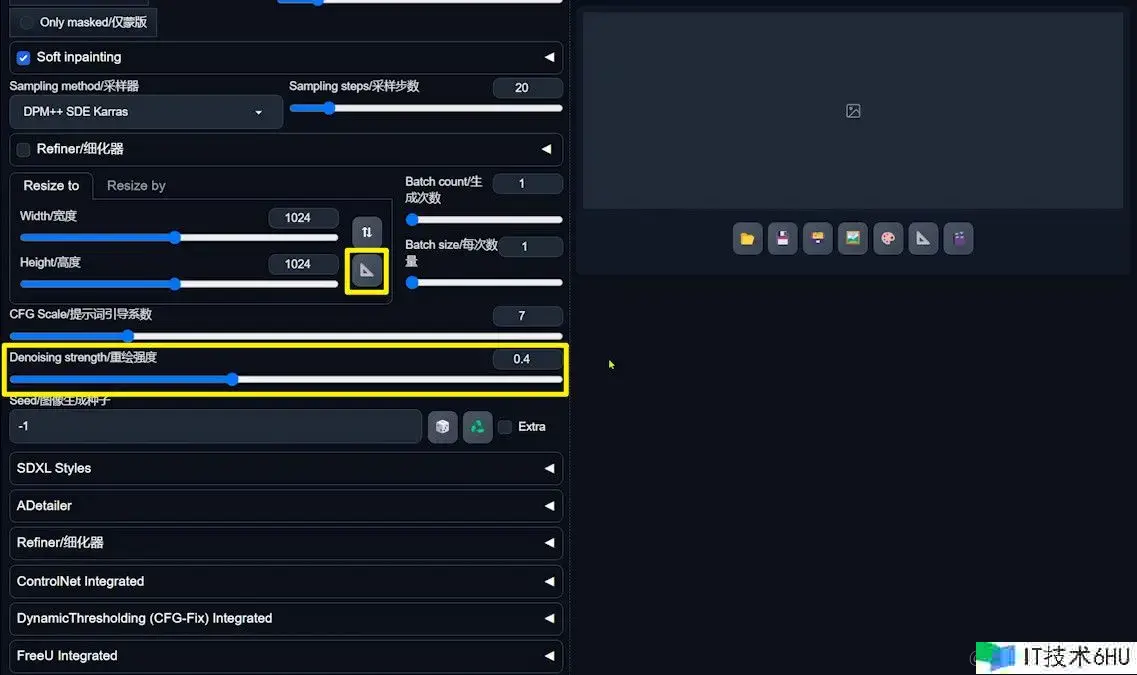Open the Sampling method dropdown DPM++ SDE Karras

coord(146,112)
